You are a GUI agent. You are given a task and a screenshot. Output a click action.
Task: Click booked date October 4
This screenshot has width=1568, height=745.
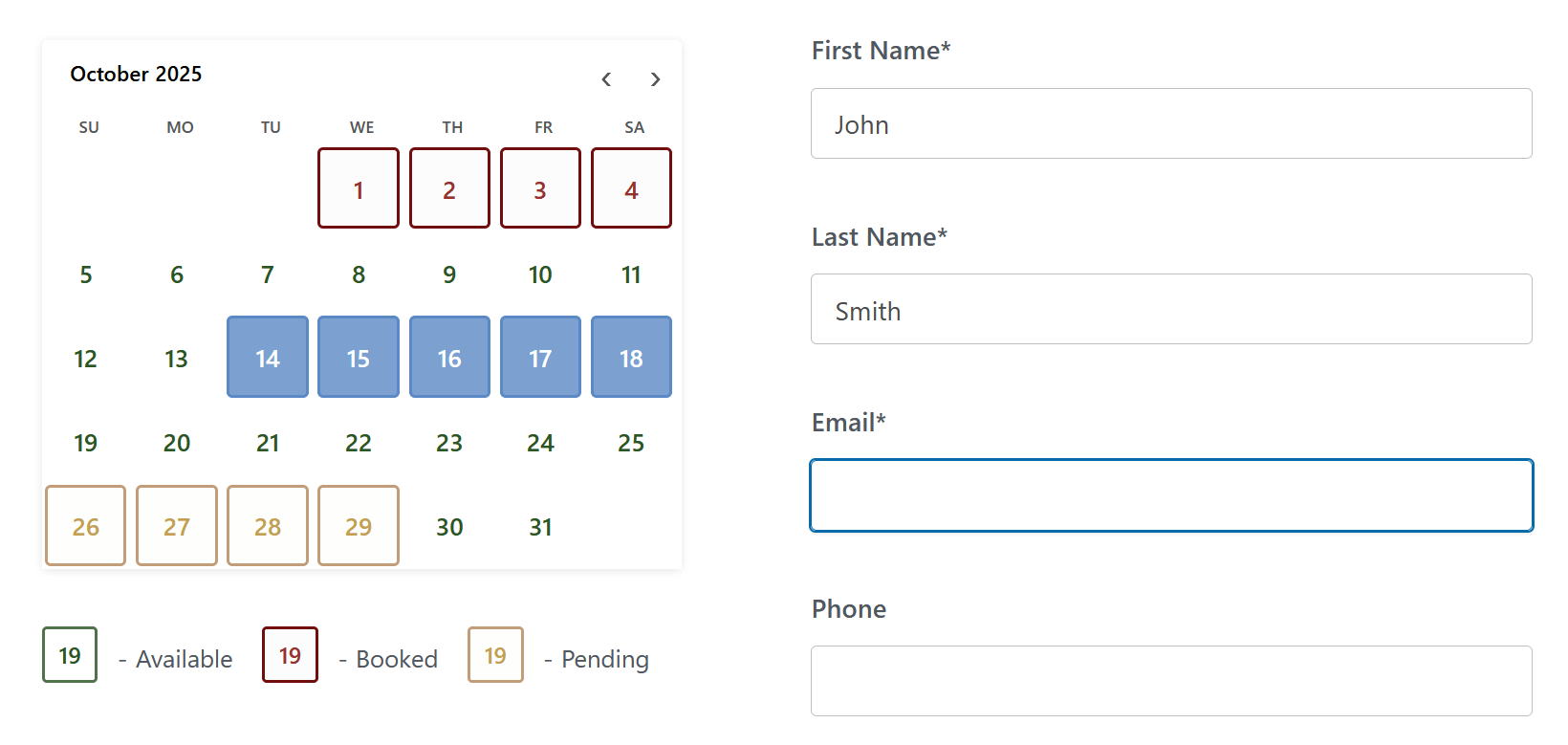click(x=631, y=188)
